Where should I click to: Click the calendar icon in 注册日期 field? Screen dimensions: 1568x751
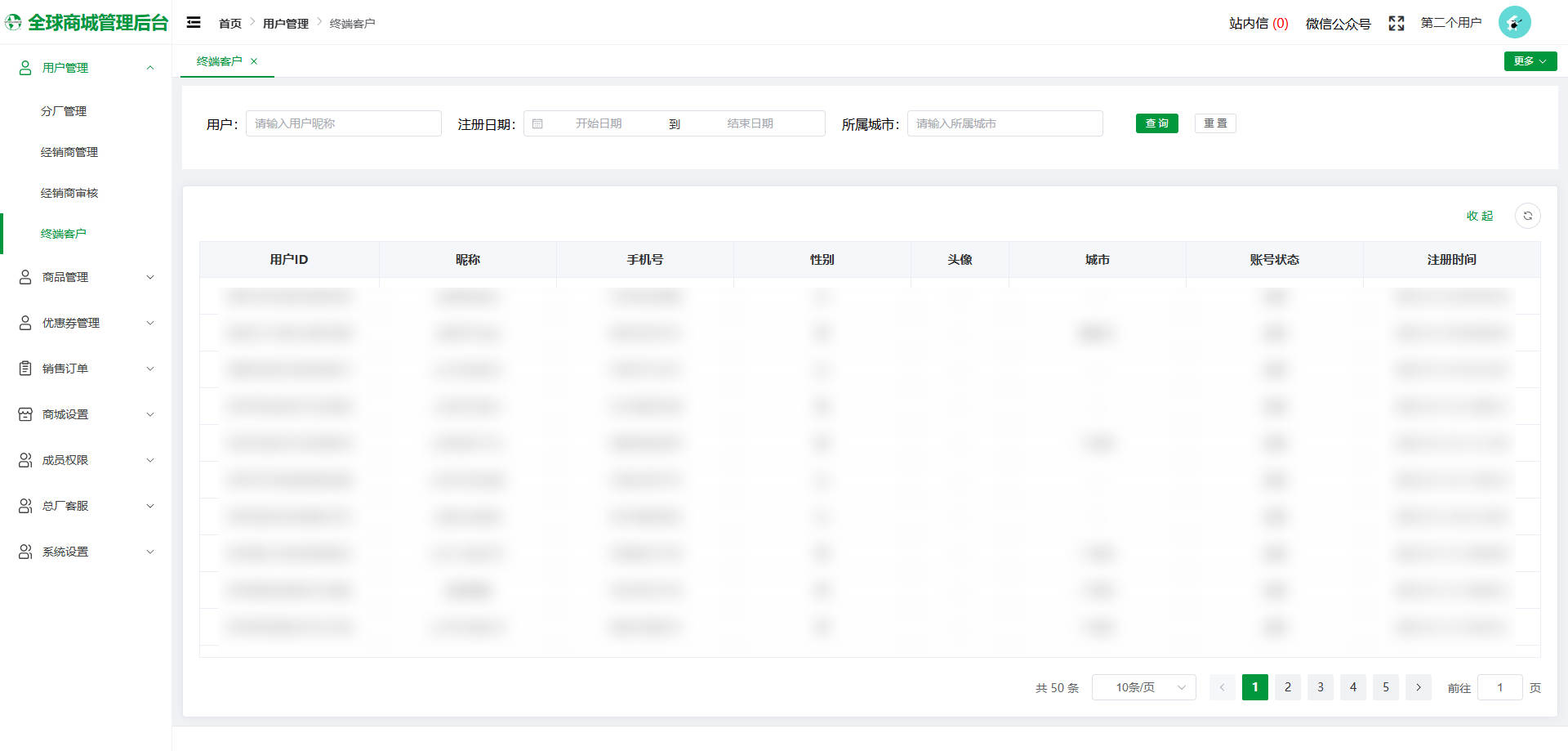click(x=538, y=123)
